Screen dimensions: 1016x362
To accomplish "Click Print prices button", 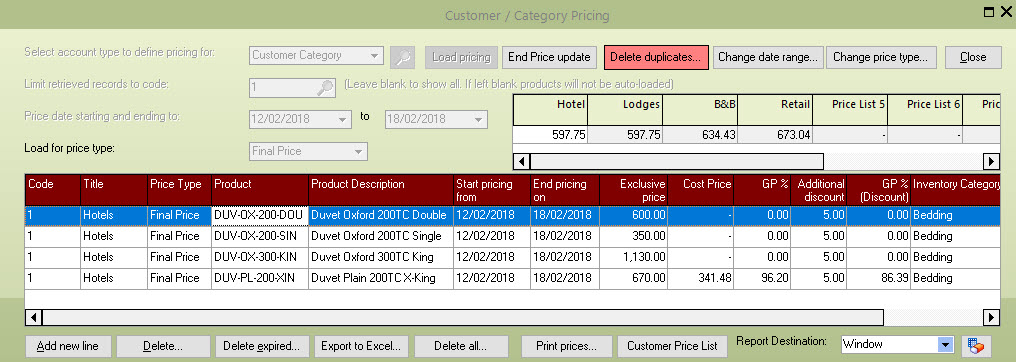I will 566,346.
